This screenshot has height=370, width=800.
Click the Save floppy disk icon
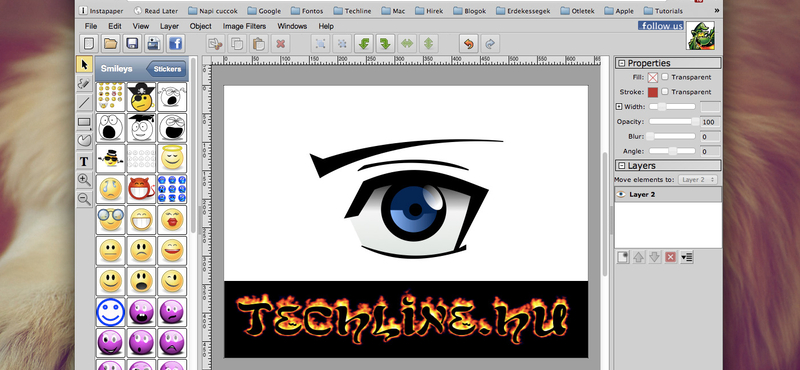(133, 44)
